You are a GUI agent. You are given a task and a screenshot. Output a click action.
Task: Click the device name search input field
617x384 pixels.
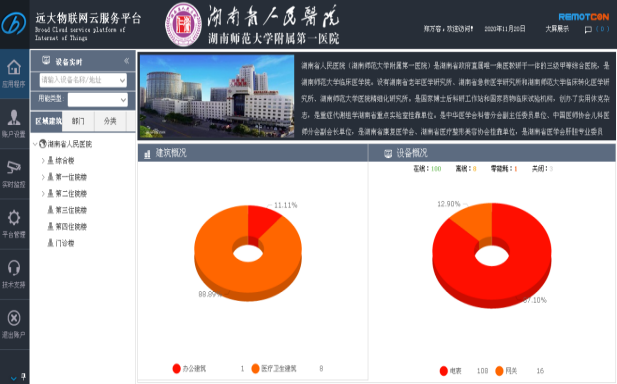[x=83, y=80]
